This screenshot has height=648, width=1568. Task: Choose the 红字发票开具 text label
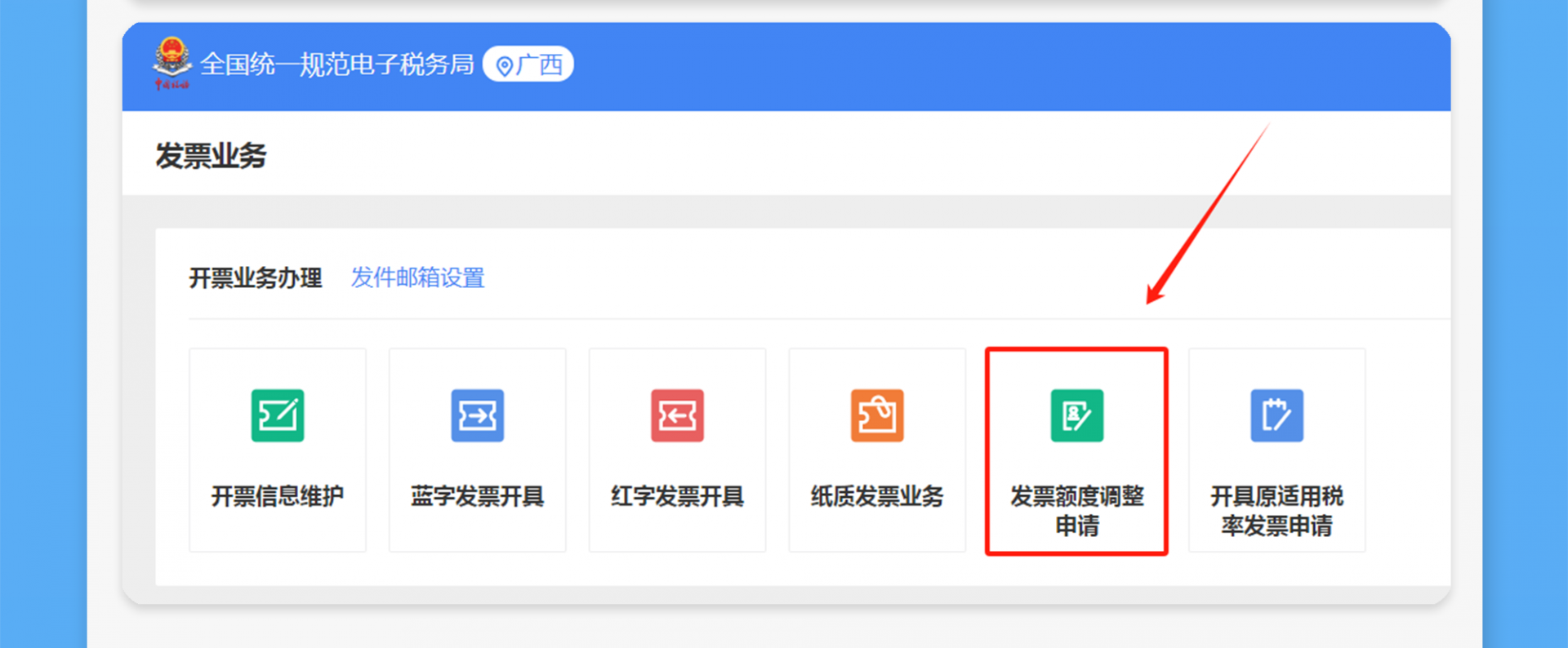677,496
